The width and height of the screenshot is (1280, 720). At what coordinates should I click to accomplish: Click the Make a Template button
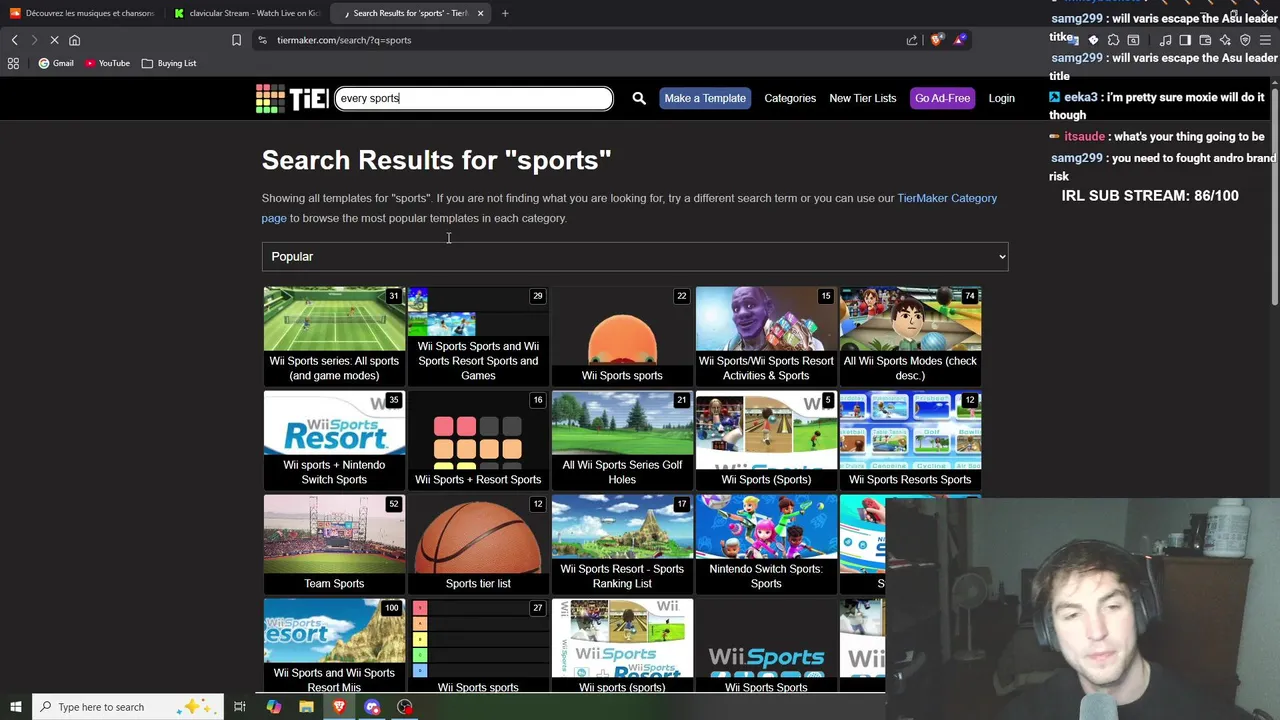pos(705,98)
